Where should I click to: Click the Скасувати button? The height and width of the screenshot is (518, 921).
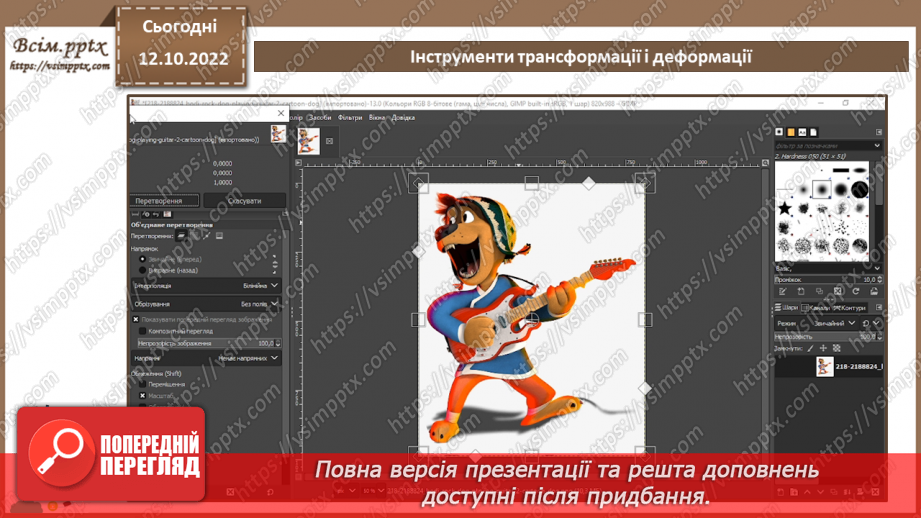[x=244, y=201]
